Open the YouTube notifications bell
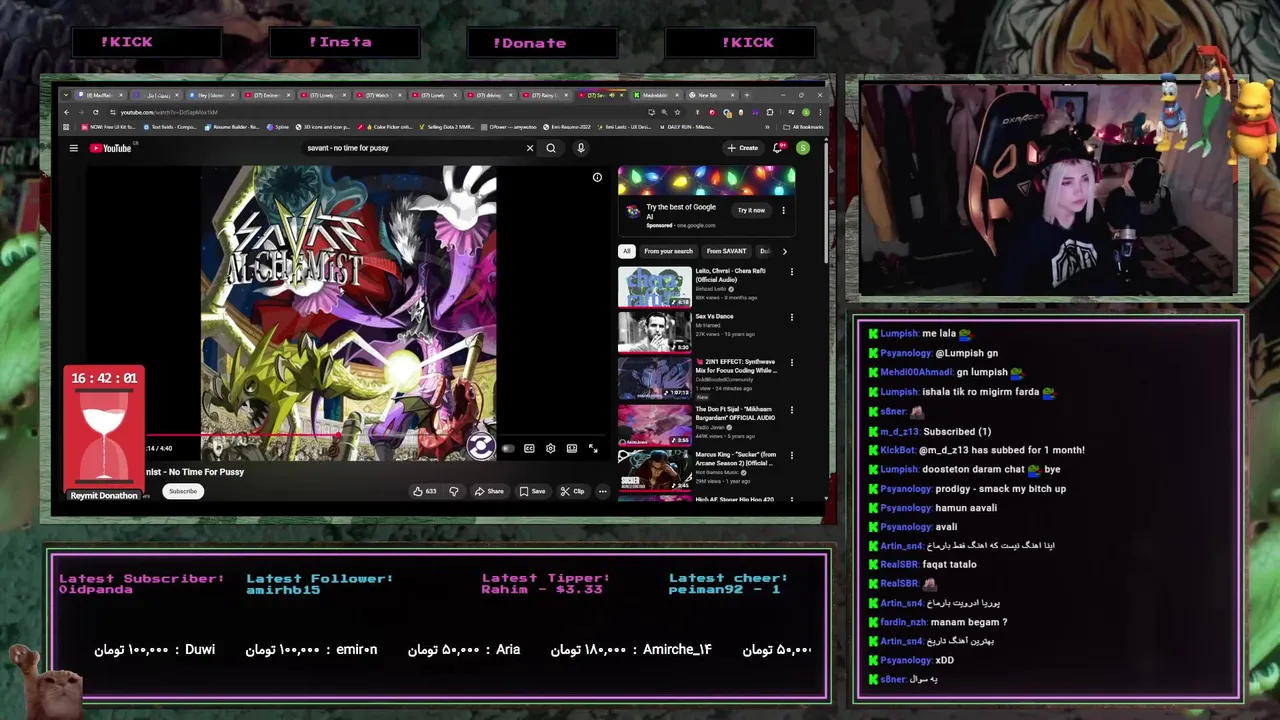The height and width of the screenshot is (720, 1280). coord(777,148)
